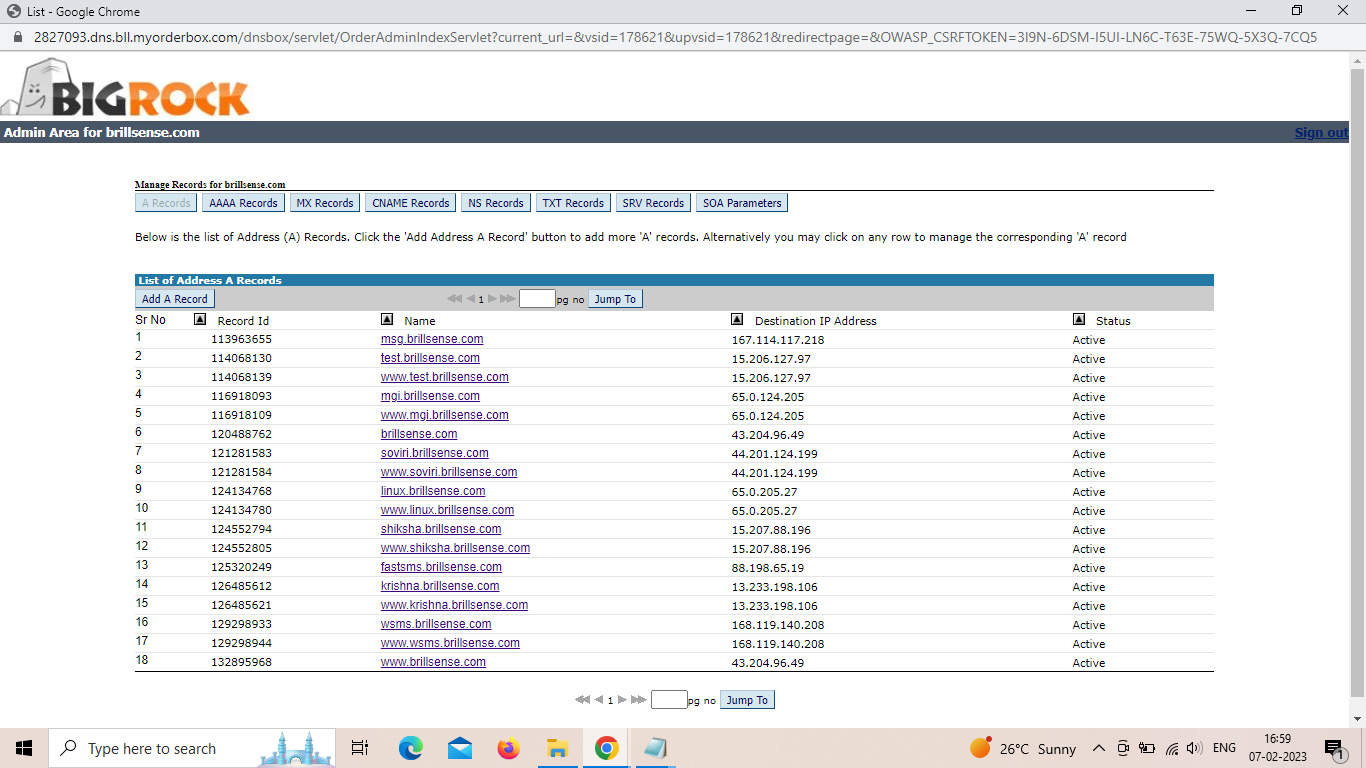This screenshot has width=1366, height=768.
Task: Click the sort arrow next to Status
Action: (1079, 320)
